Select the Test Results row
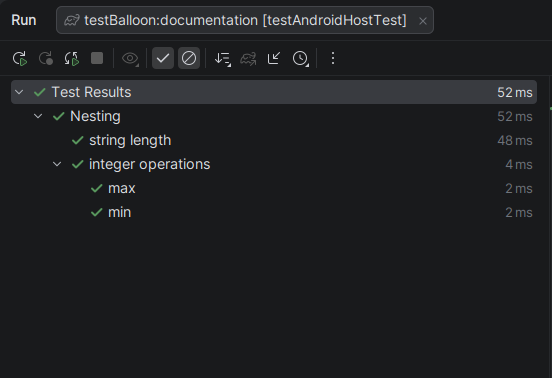Image resolution: width=552 pixels, height=378 pixels. point(274,92)
